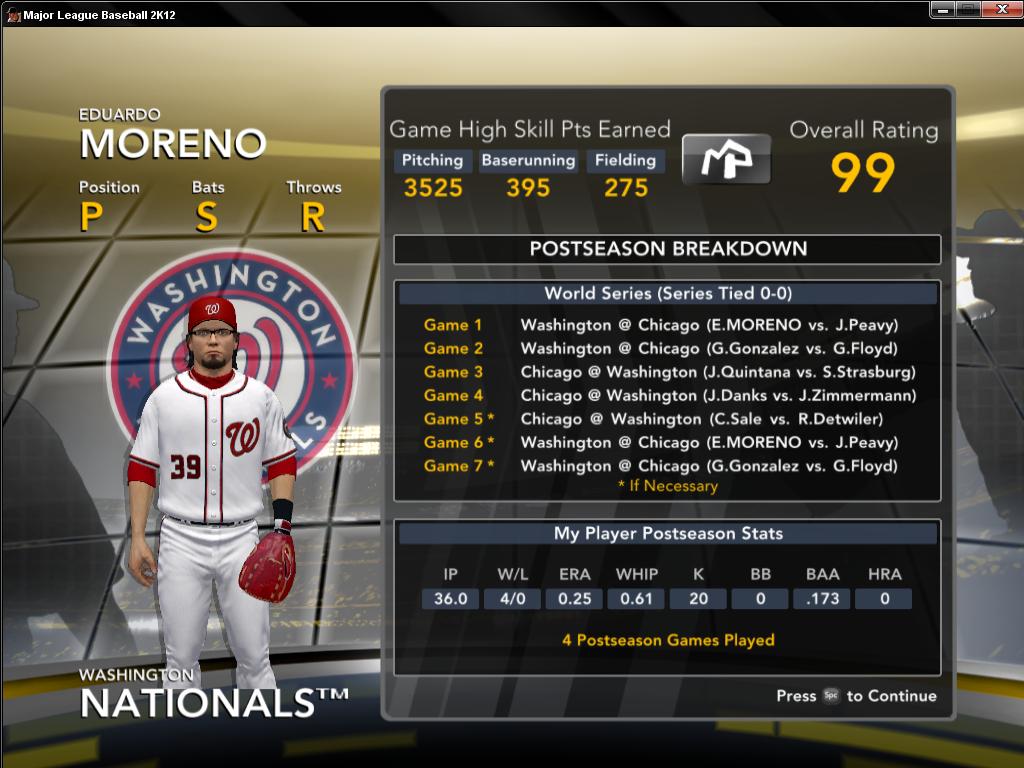Click Game 2 row G.Gonzalez vs. G.Floyd
The height and width of the screenshot is (768, 1024).
(x=661, y=348)
